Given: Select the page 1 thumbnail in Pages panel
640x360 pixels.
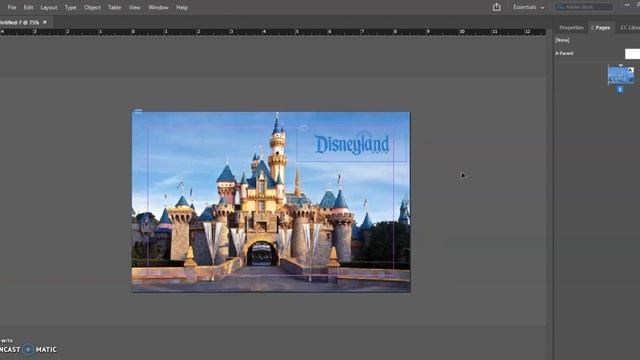Looking at the screenshot, I should (x=621, y=76).
